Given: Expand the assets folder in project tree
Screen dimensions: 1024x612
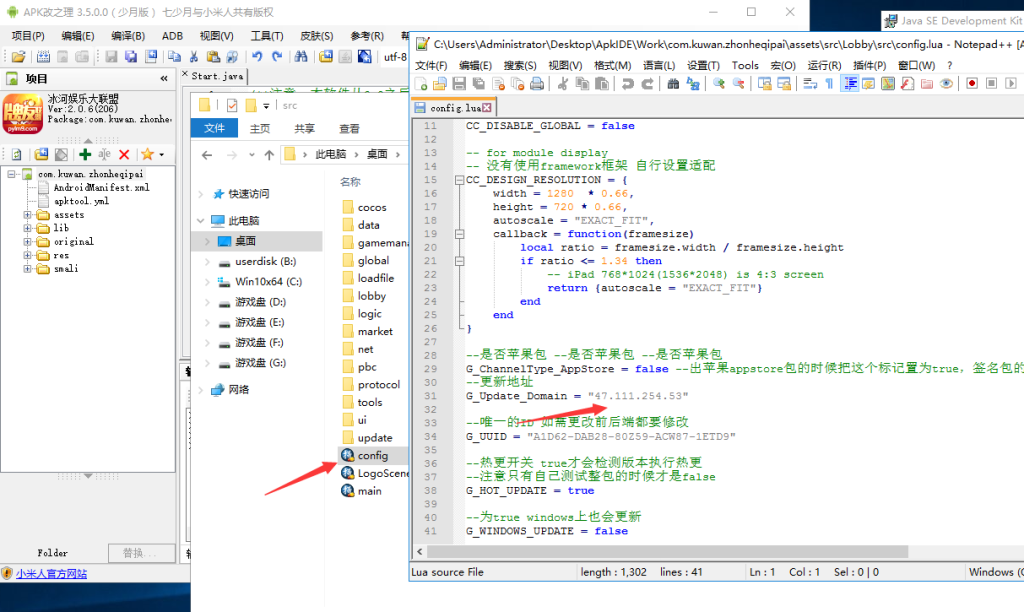Looking at the screenshot, I should tap(28, 215).
